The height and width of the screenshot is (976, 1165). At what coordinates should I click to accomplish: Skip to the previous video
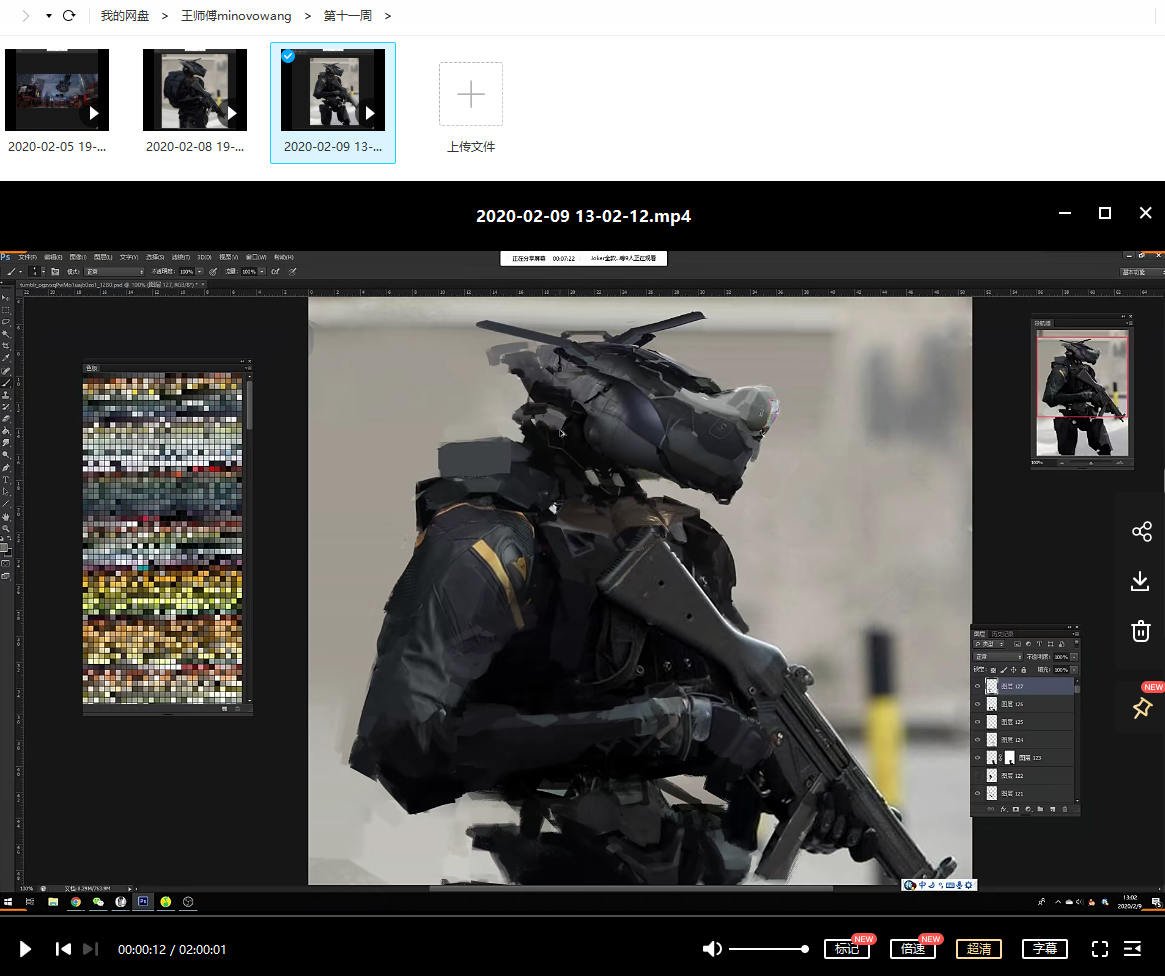(63, 949)
